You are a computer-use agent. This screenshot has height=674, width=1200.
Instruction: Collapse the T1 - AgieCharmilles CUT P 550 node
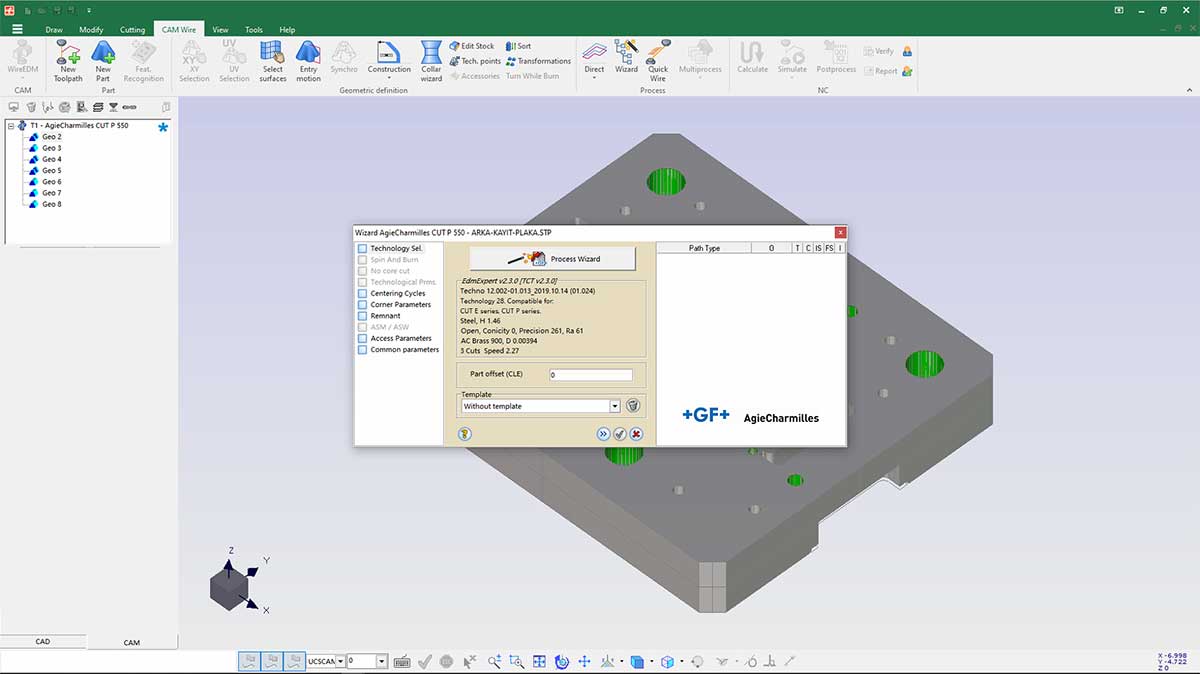pos(11,126)
